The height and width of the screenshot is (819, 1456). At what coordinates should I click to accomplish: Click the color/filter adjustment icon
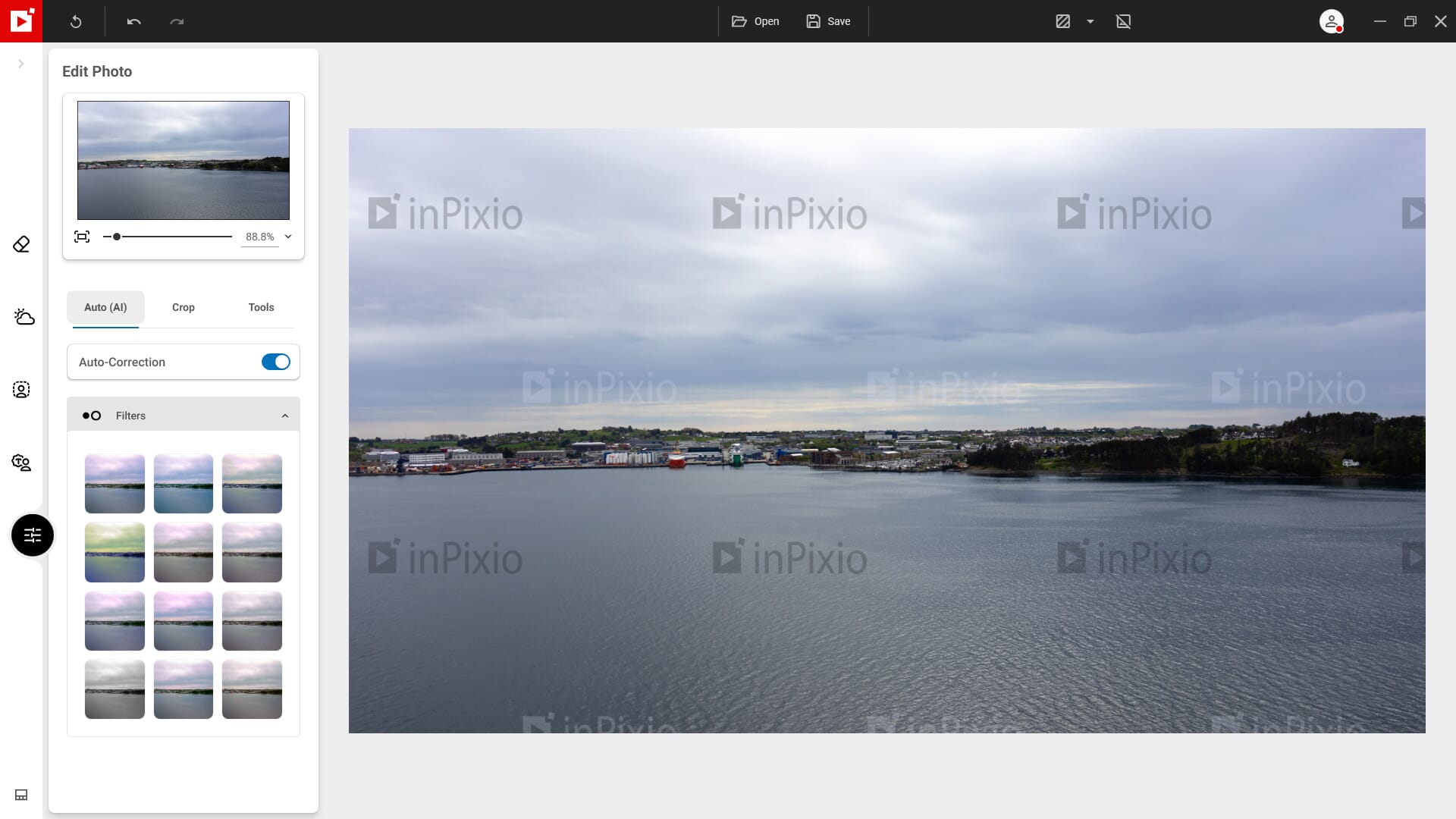pyautogui.click(x=31, y=535)
